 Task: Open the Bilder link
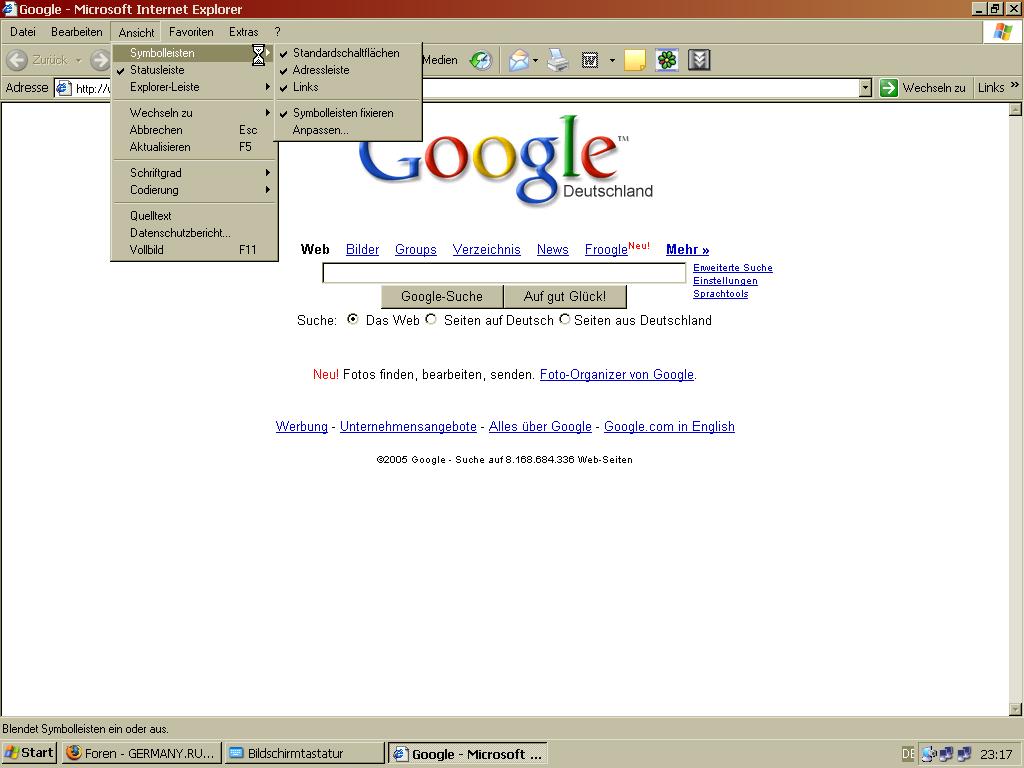coord(362,250)
